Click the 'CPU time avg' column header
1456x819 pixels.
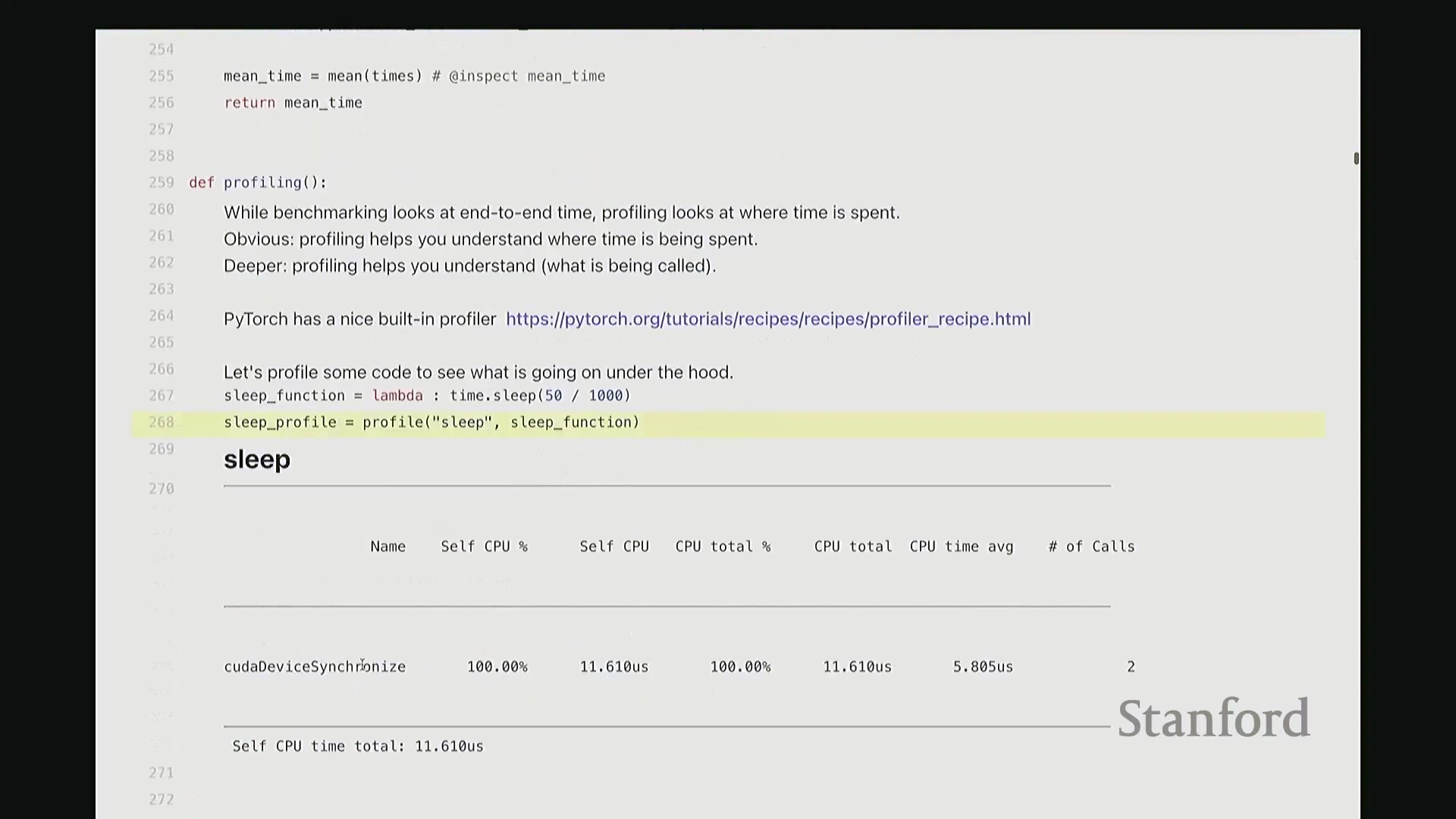961,547
